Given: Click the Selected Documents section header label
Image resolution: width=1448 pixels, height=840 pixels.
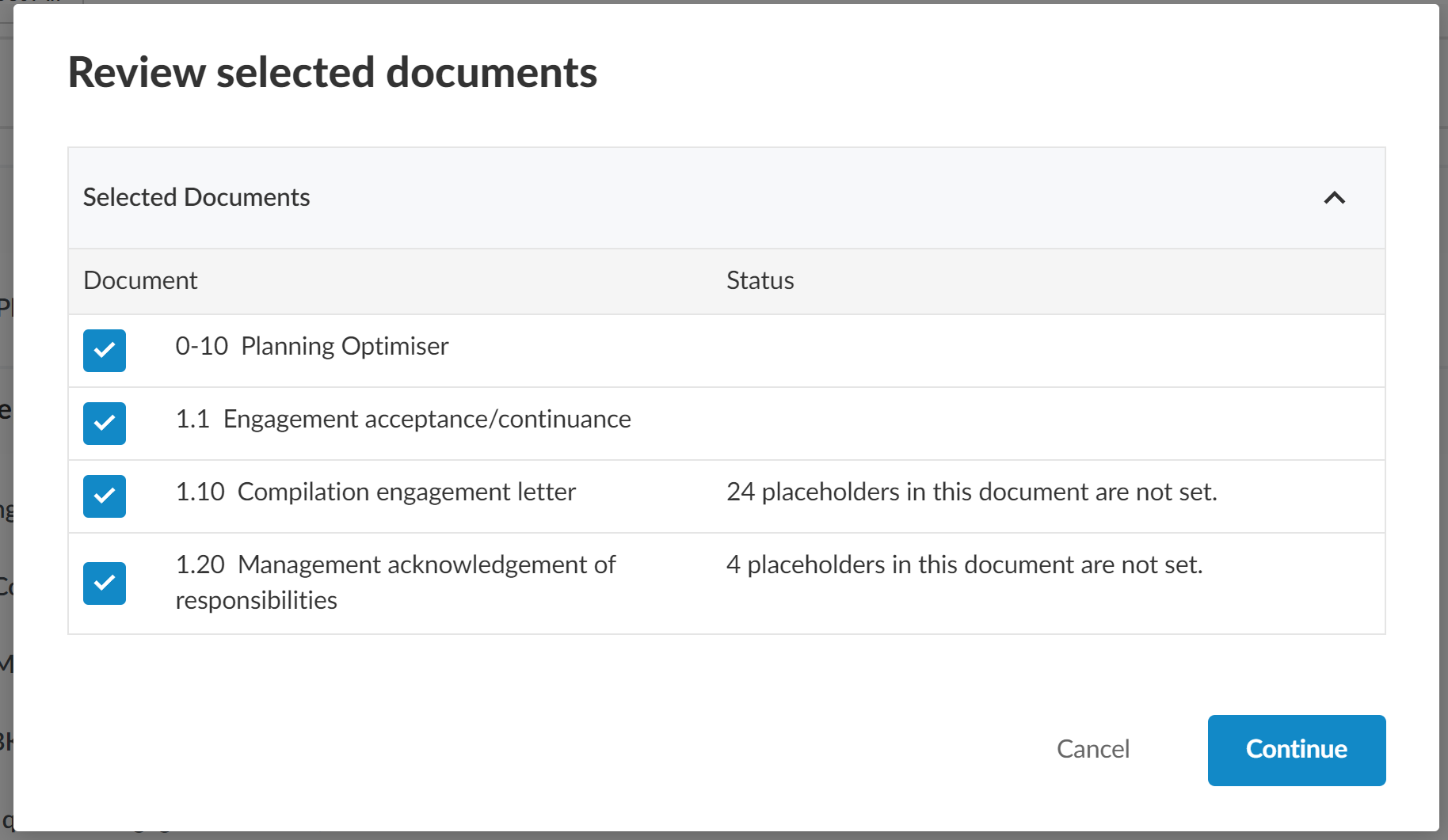Looking at the screenshot, I should (196, 198).
